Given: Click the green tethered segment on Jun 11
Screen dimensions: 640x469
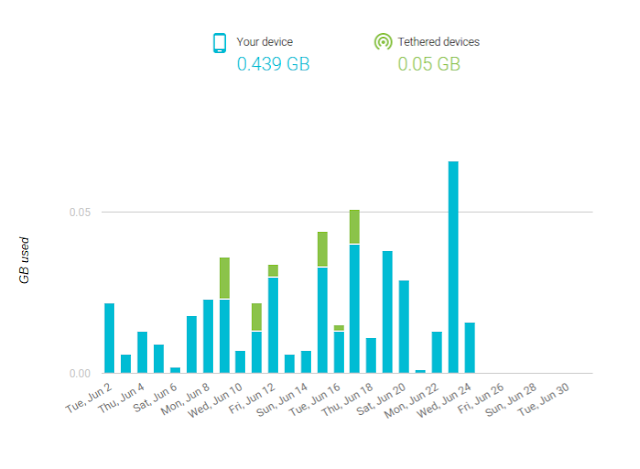Looking at the screenshot, I should (x=256, y=317).
